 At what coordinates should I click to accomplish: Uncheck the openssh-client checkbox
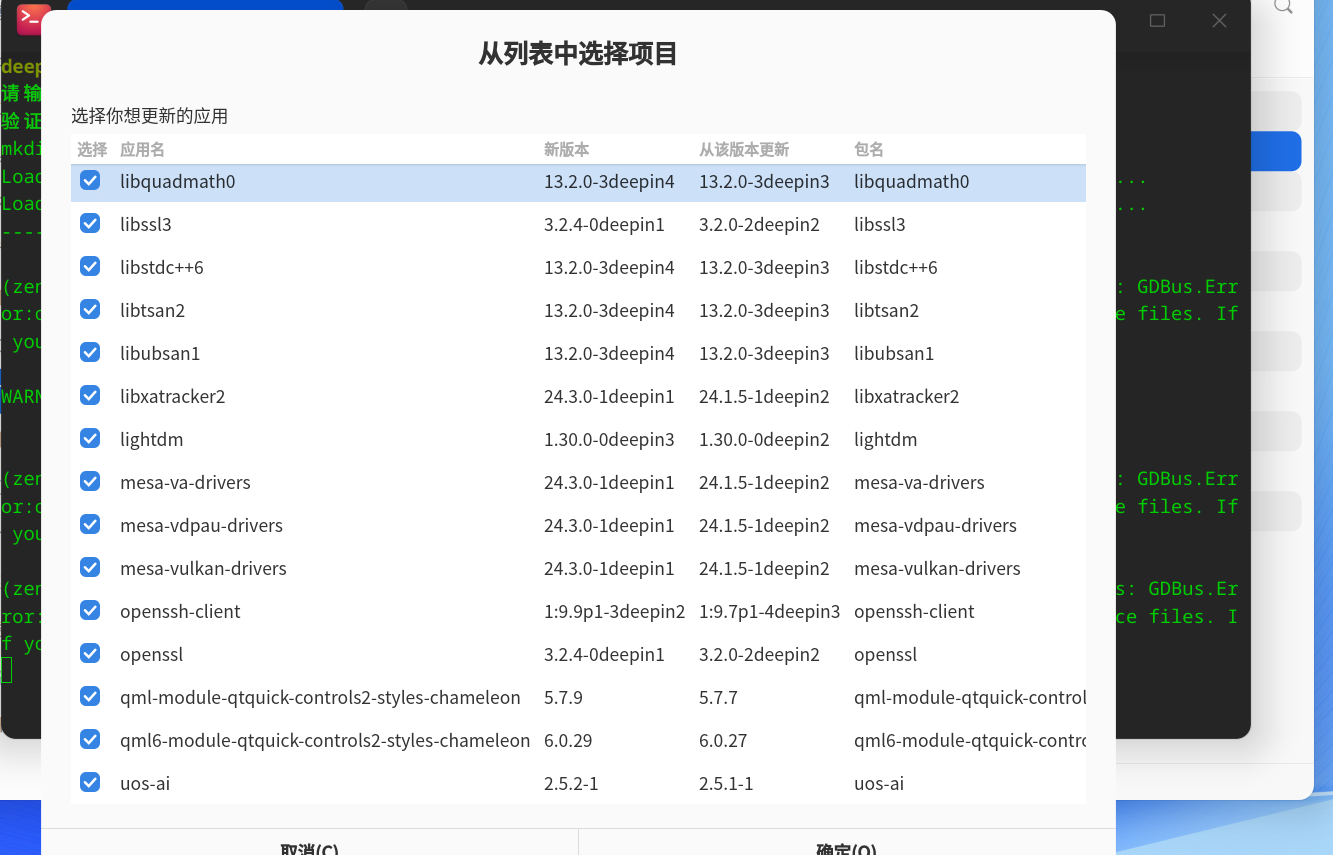click(x=90, y=611)
